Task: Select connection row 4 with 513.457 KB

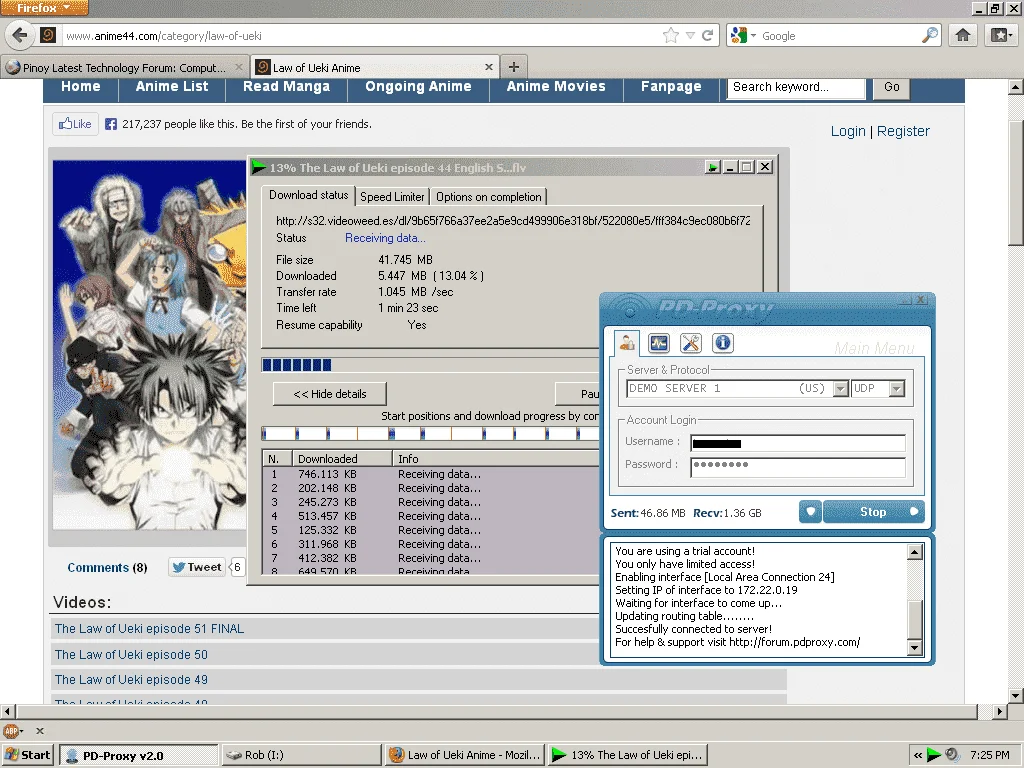Action: [431, 516]
